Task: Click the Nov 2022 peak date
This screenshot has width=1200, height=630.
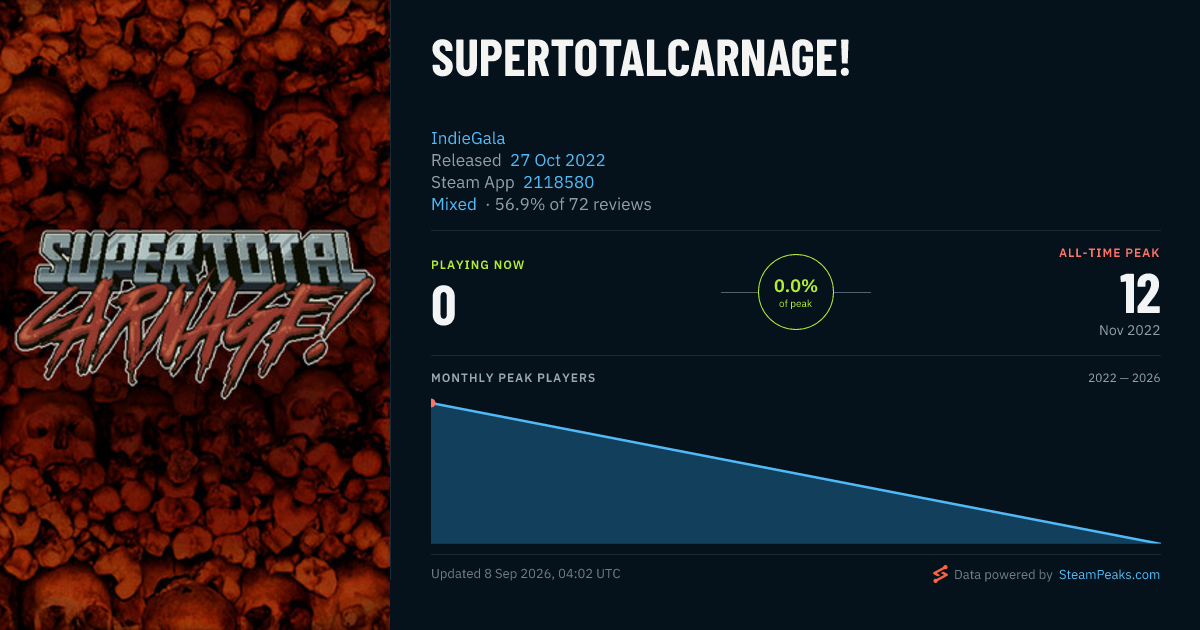Action: point(1129,330)
